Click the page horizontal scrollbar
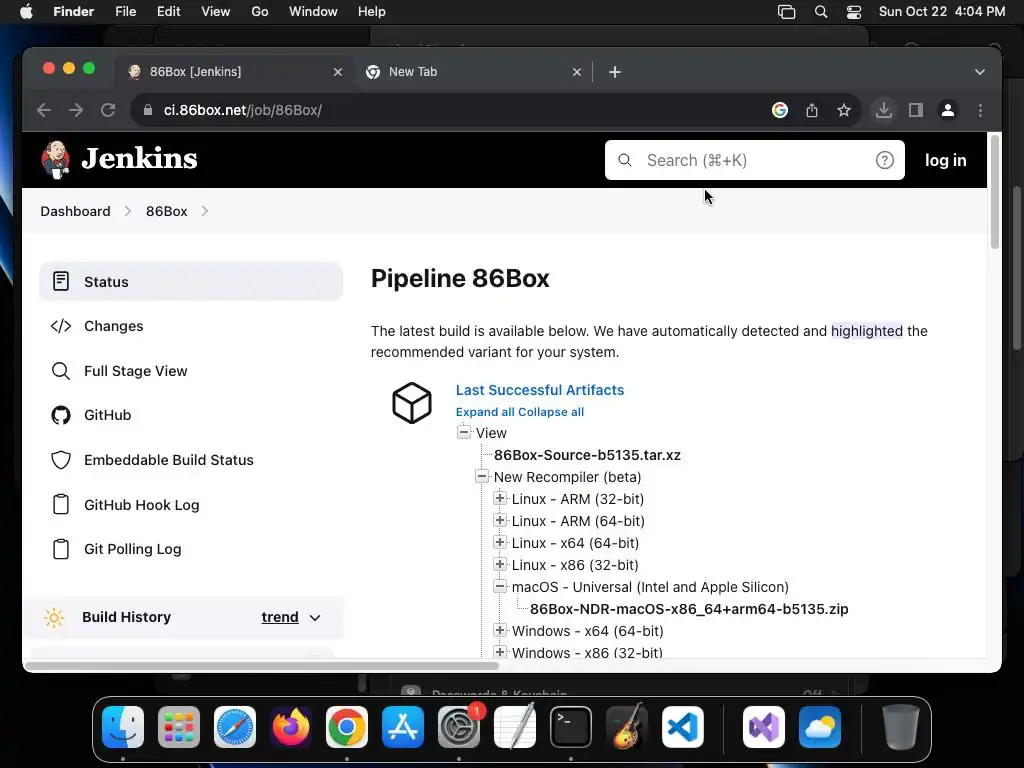Viewport: 1024px width, 768px height. 261,666
